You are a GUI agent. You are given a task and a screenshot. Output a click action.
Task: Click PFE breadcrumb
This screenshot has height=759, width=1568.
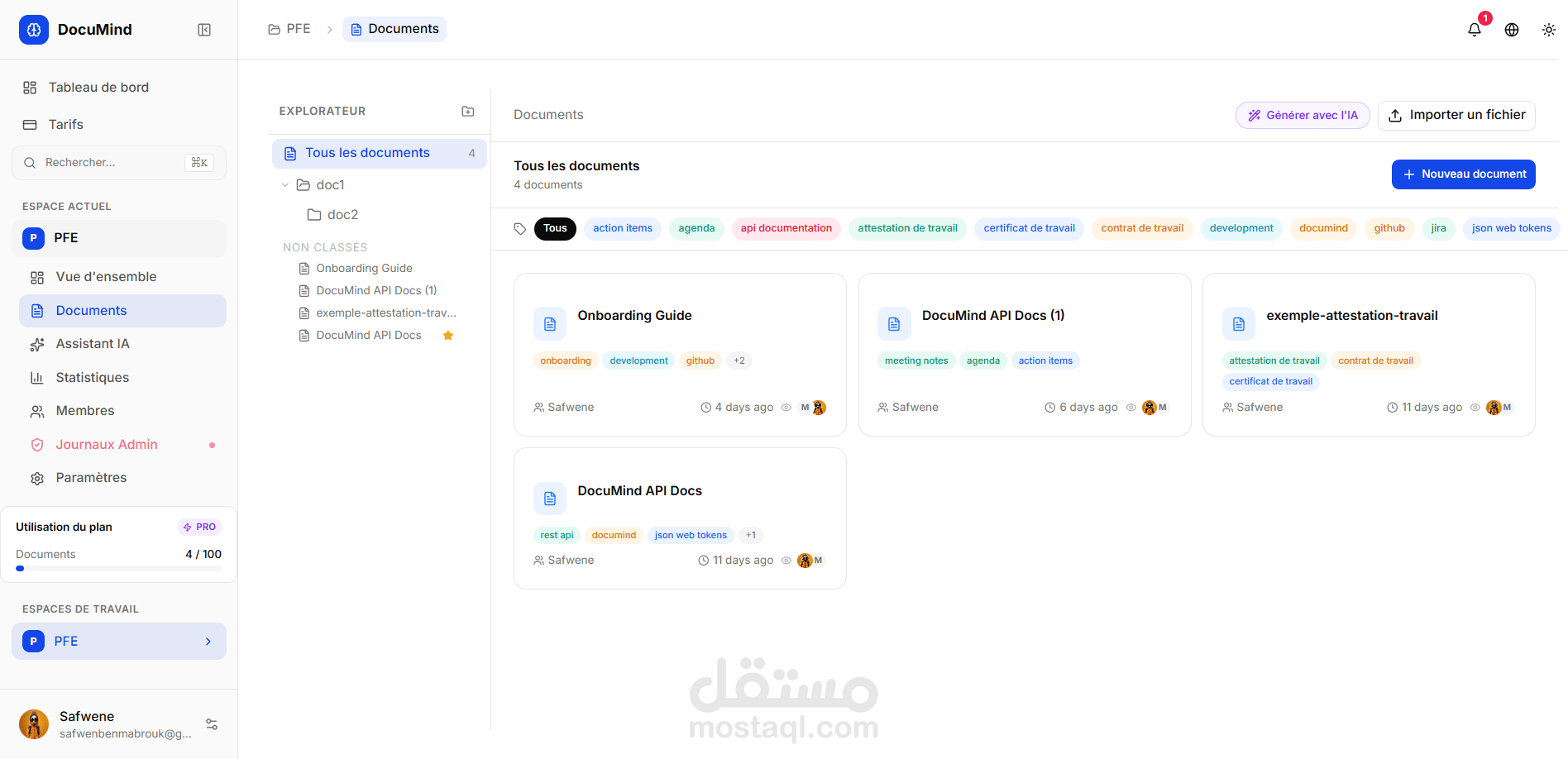(289, 30)
